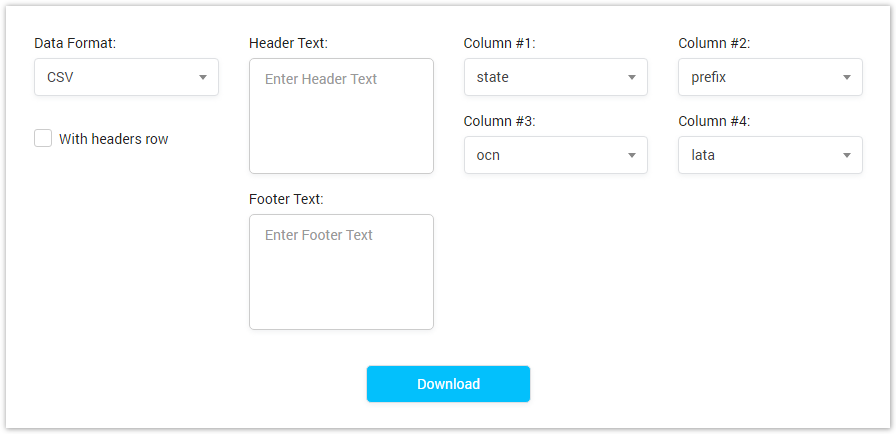Click the "With headers row" label text
Viewport: 896px width, 434px height.
pos(113,139)
